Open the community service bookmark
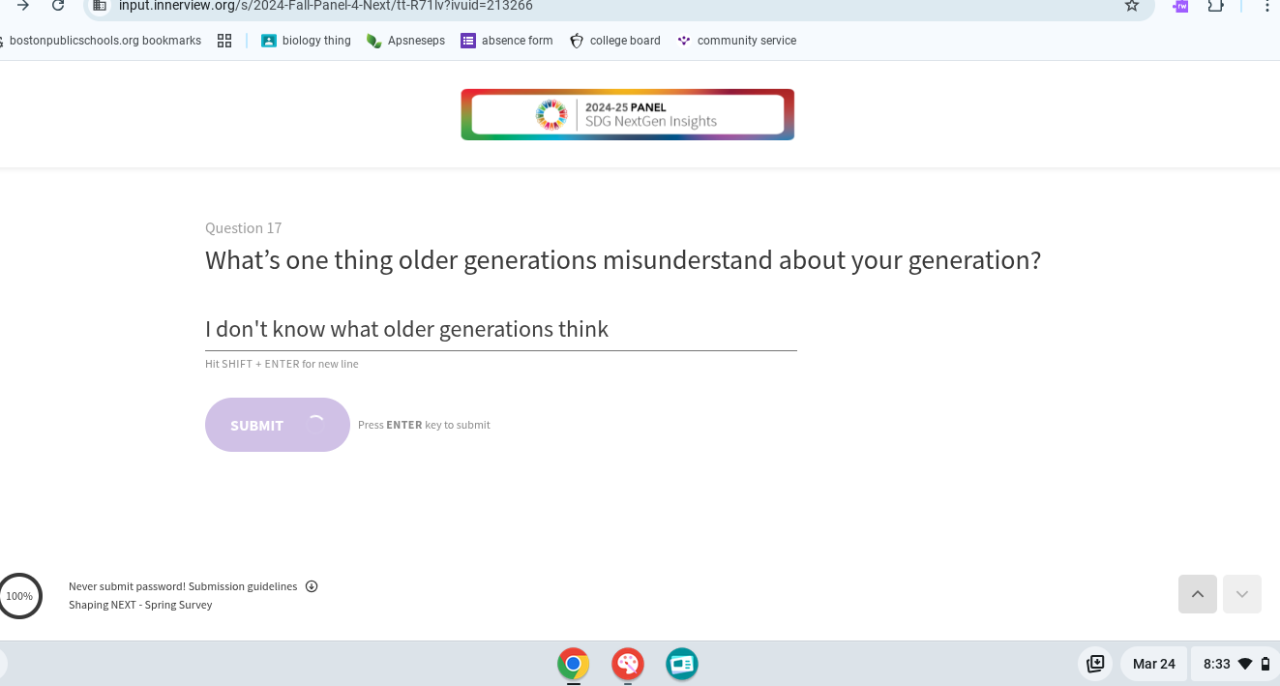The height and width of the screenshot is (686, 1280). pos(737,41)
